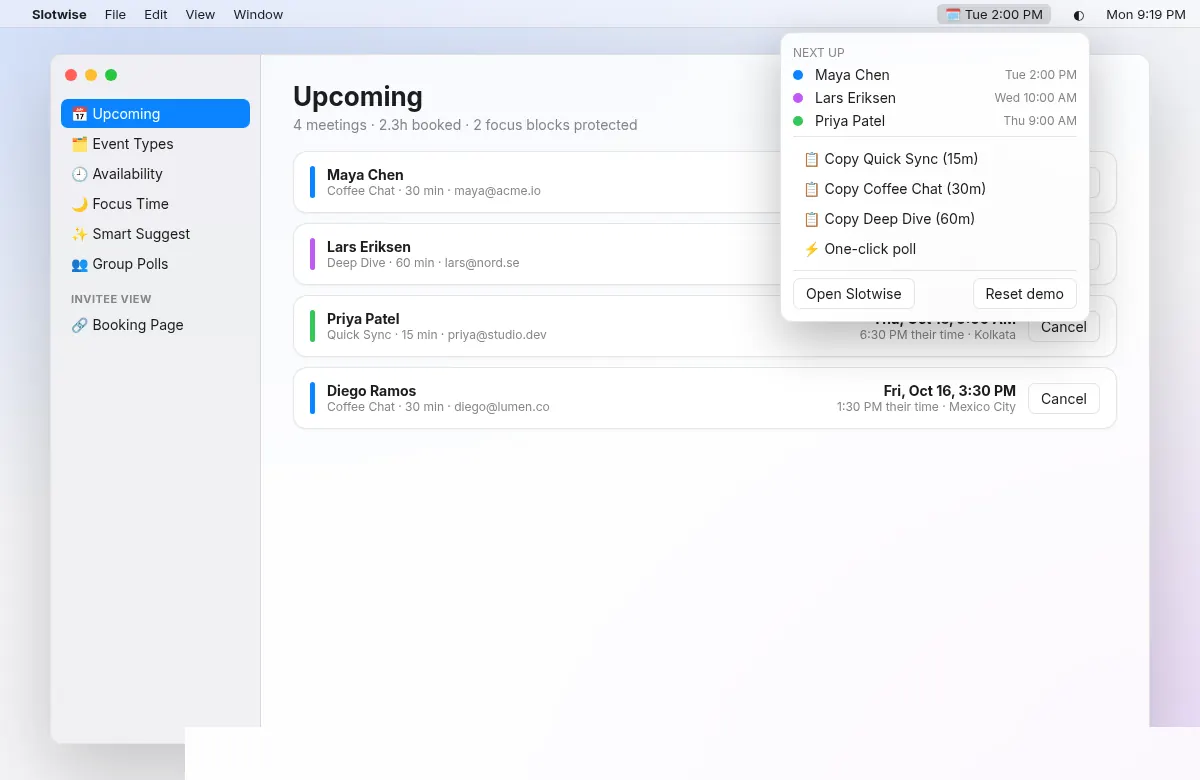
Task: Click the link icon beside Booking Page
Action: 79,325
